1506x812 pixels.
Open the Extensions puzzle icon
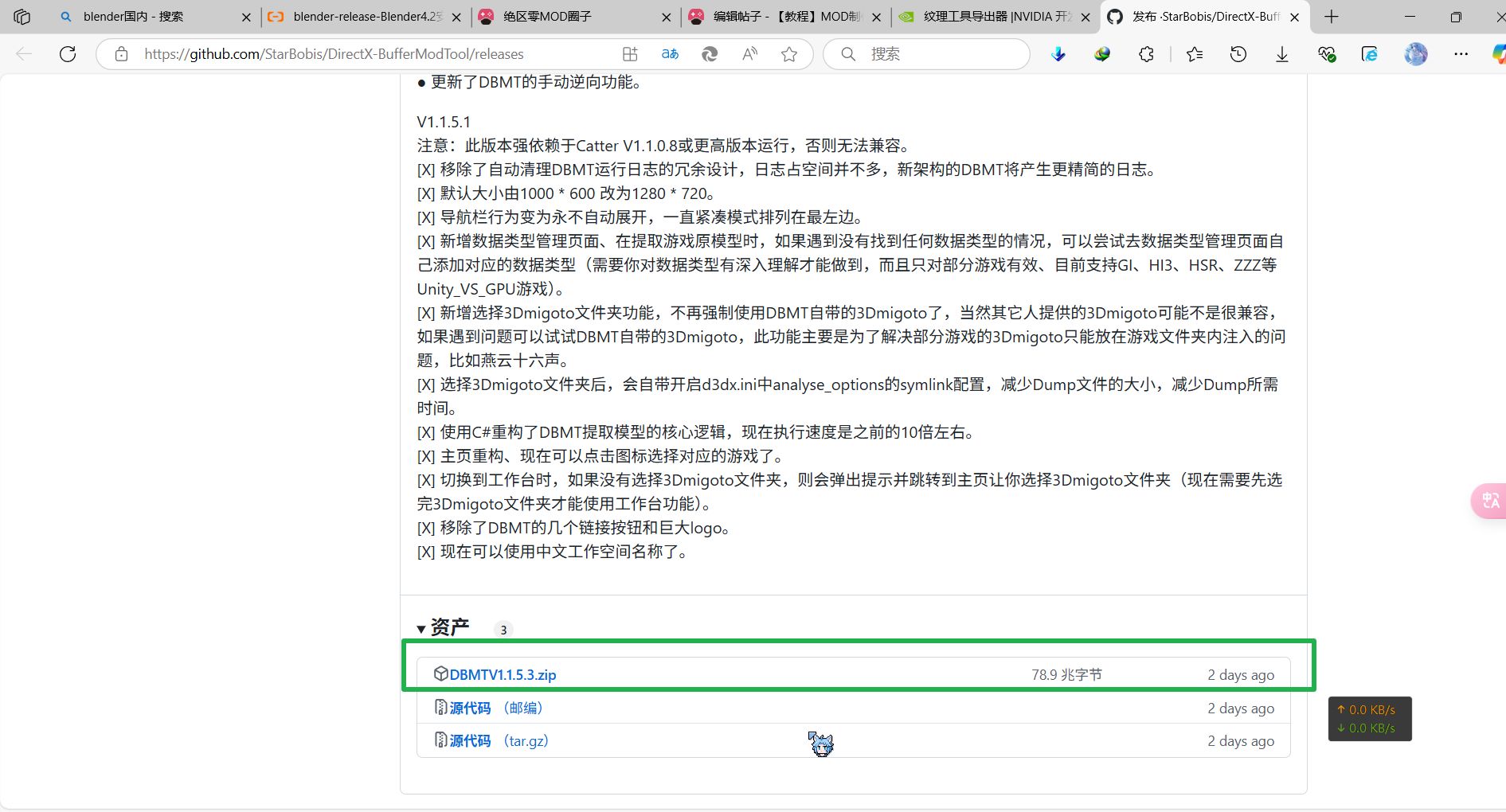point(1146,54)
